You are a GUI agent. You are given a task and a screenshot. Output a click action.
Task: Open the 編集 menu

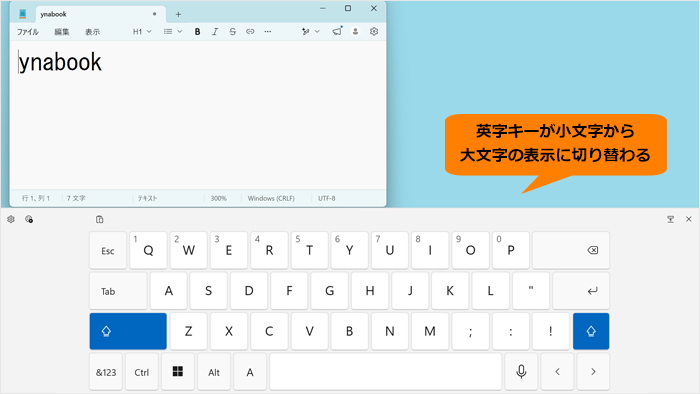(62, 32)
